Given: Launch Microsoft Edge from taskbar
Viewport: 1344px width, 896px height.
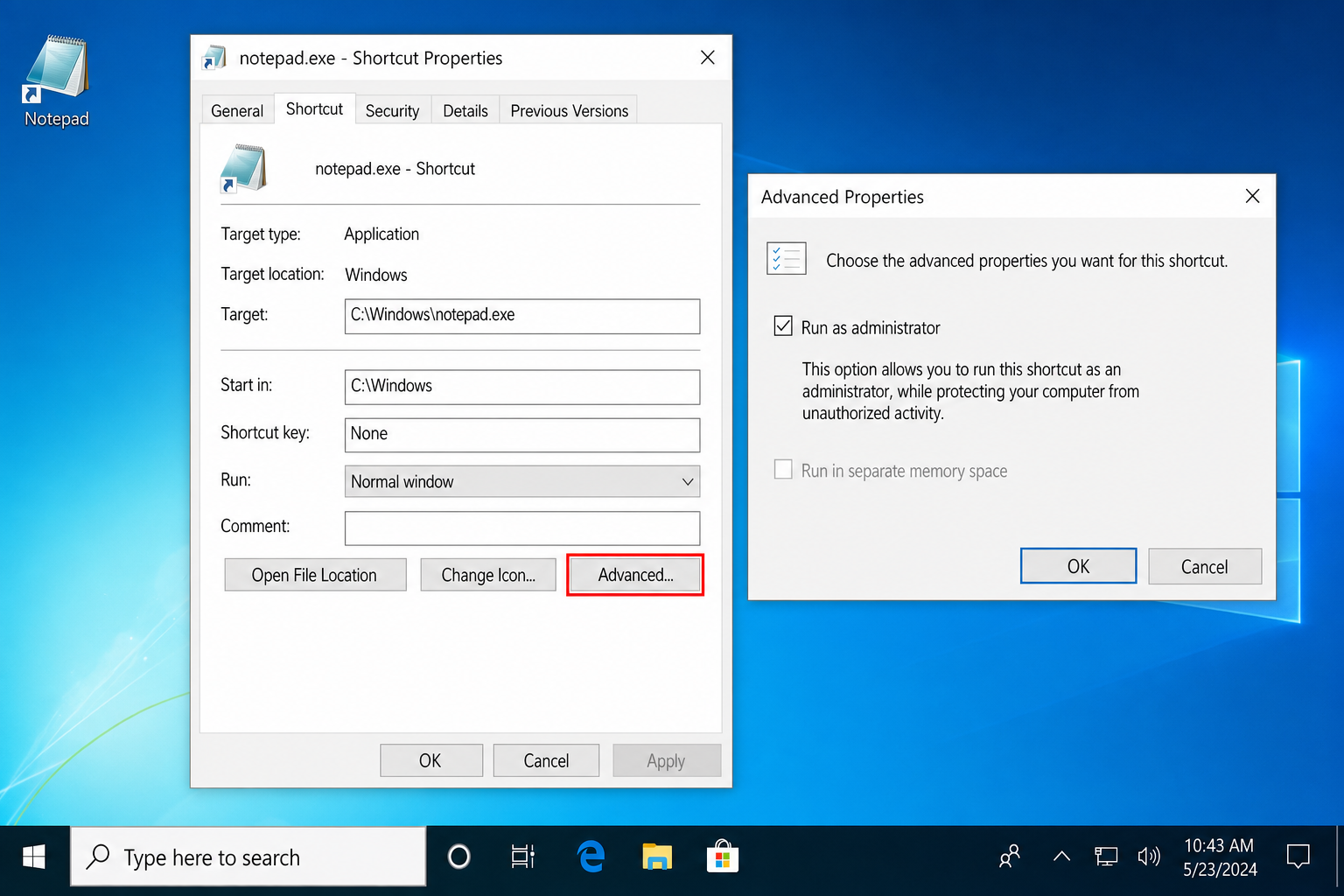Looking at the screenshot, I should (591, 857).
